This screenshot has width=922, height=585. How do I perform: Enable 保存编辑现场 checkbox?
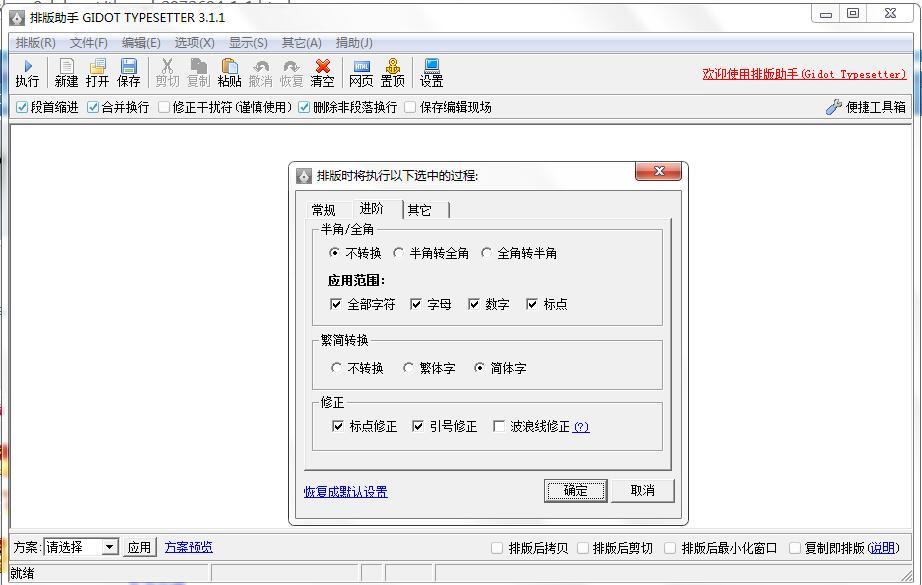tap(410, 107)
